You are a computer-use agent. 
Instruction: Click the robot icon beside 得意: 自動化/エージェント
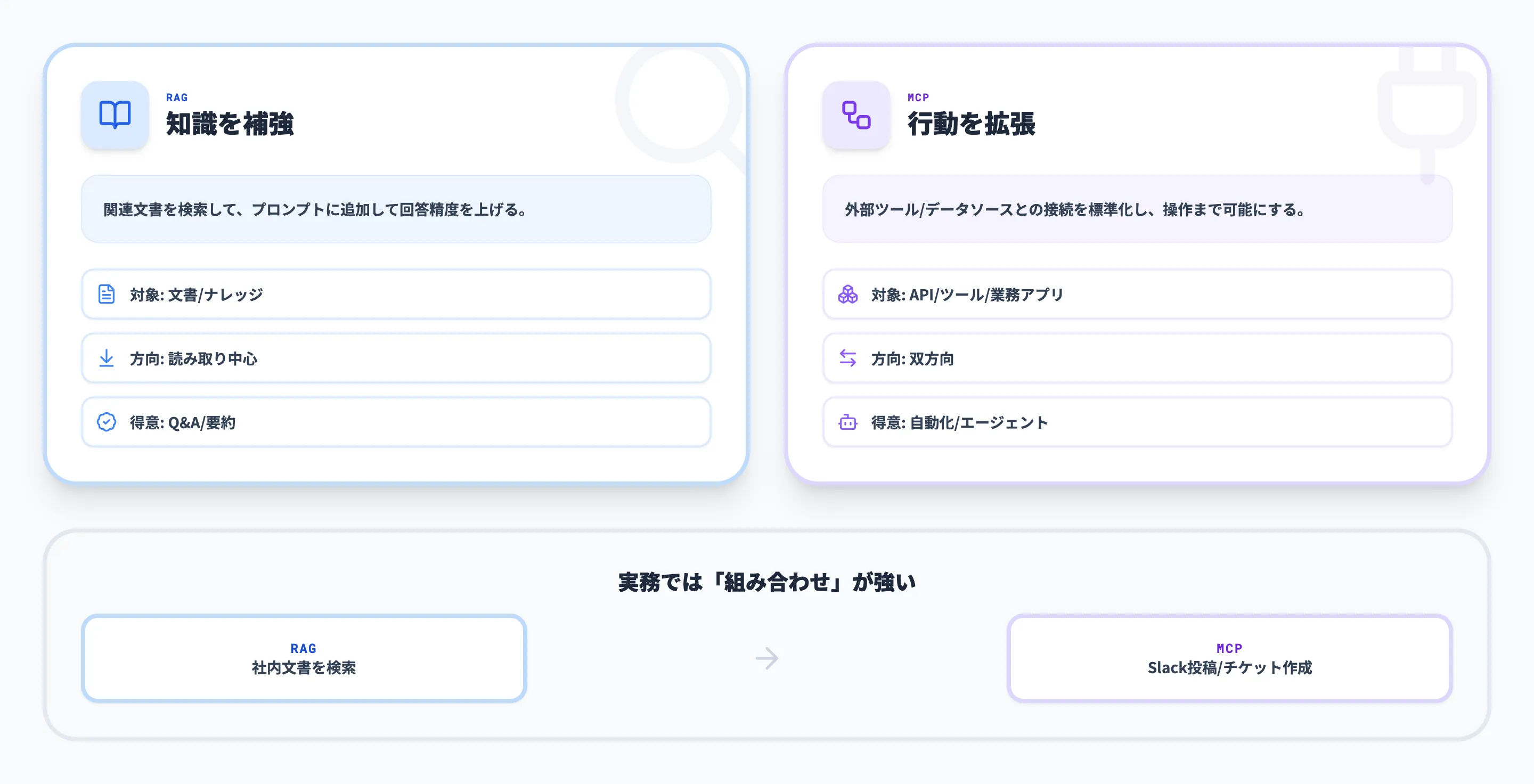(848, 422)
